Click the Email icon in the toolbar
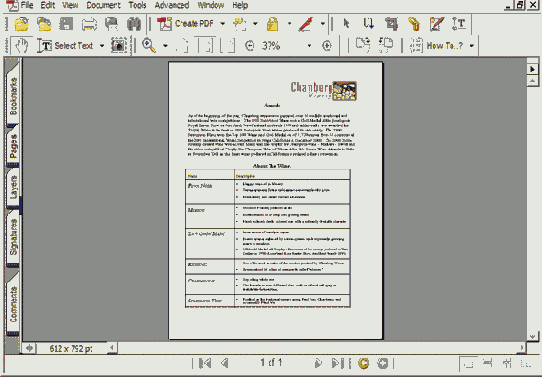 tap(112, 24)
